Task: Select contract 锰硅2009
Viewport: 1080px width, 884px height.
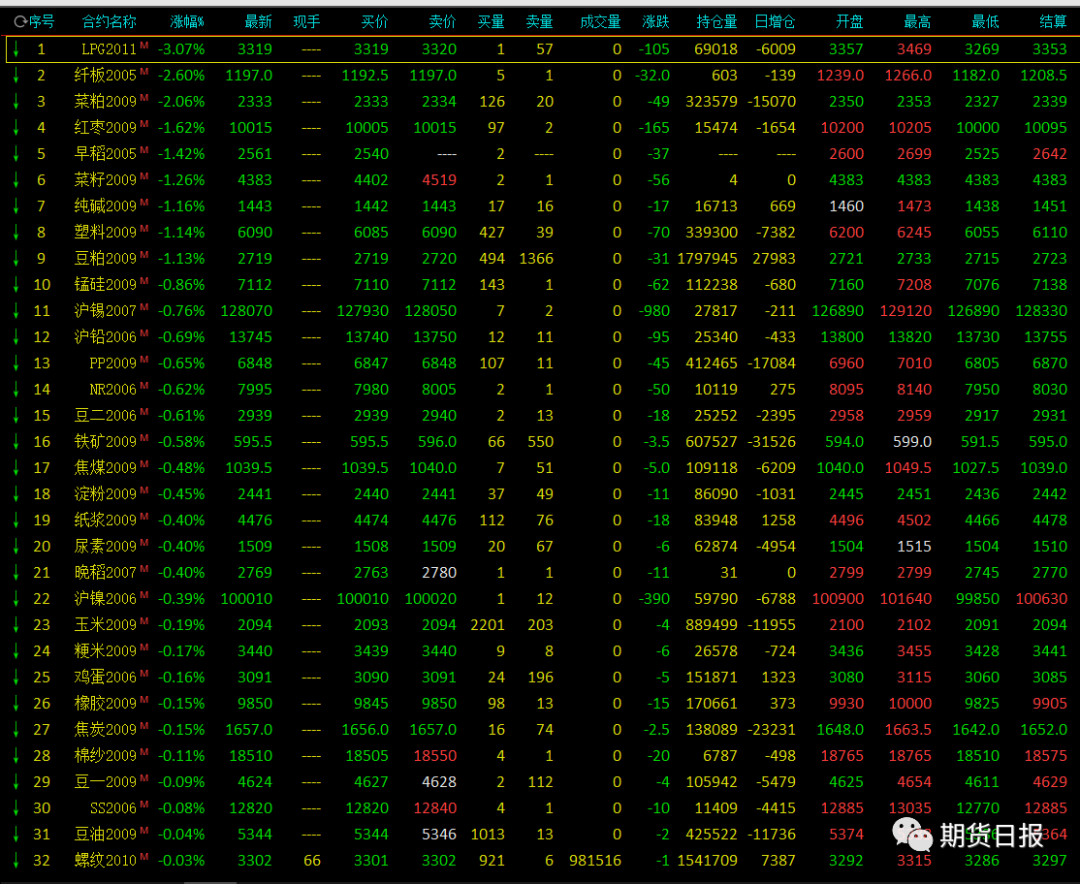Action: pos(105,285)
